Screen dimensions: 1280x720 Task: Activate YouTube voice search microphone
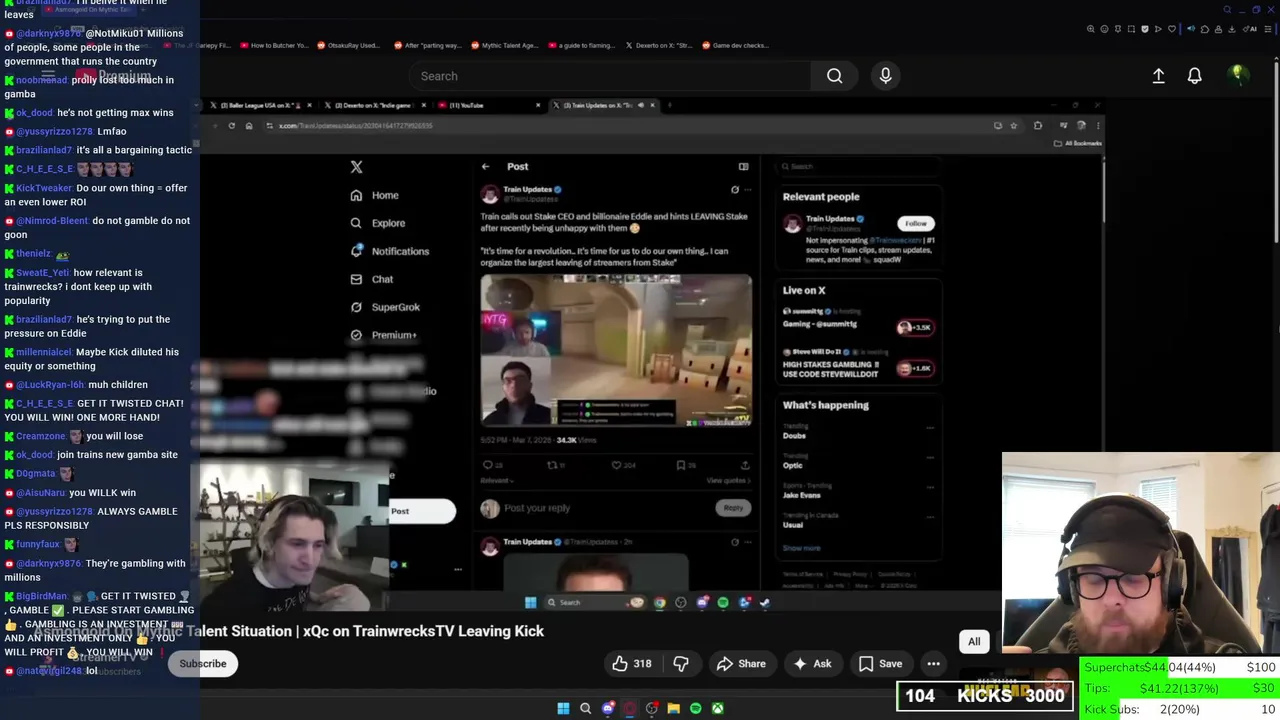pyautogui.click(x=885, y=76)
